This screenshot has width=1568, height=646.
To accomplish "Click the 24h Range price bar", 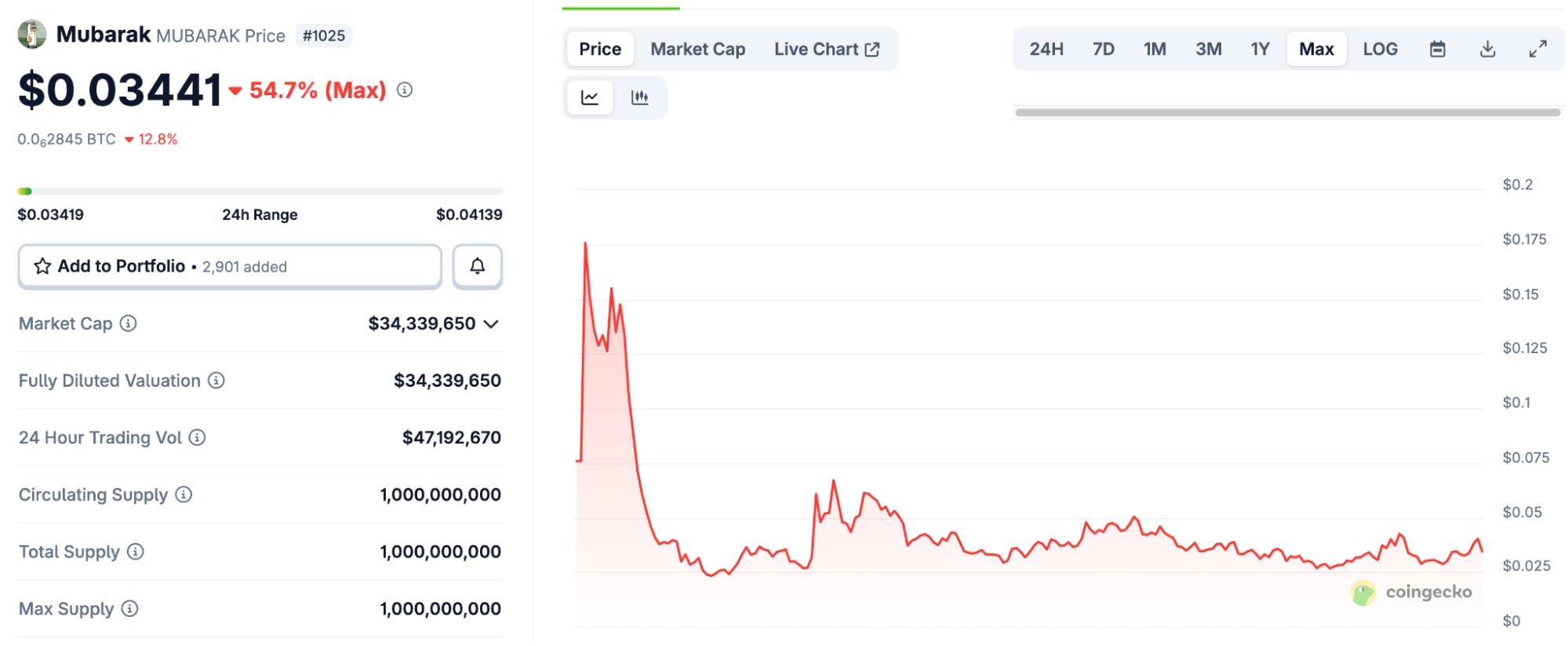I will pos(260,192).
